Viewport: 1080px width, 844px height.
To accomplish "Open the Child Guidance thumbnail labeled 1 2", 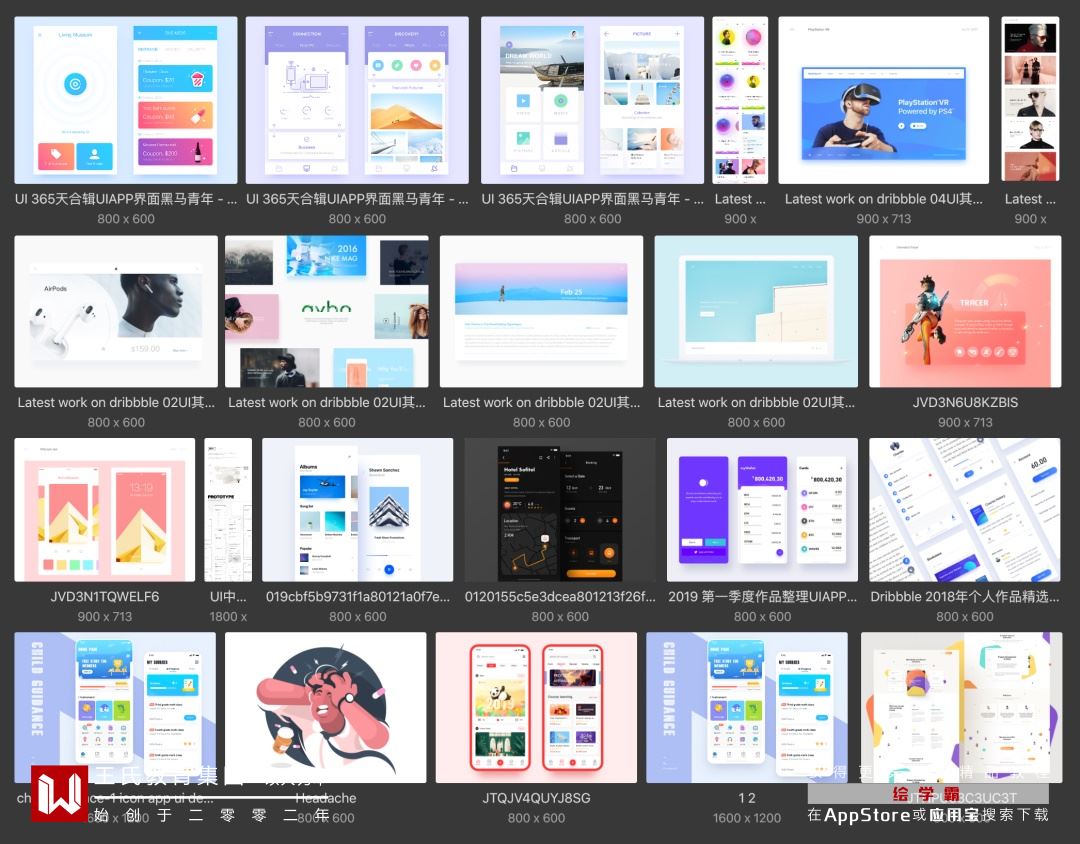I will 747,708.
